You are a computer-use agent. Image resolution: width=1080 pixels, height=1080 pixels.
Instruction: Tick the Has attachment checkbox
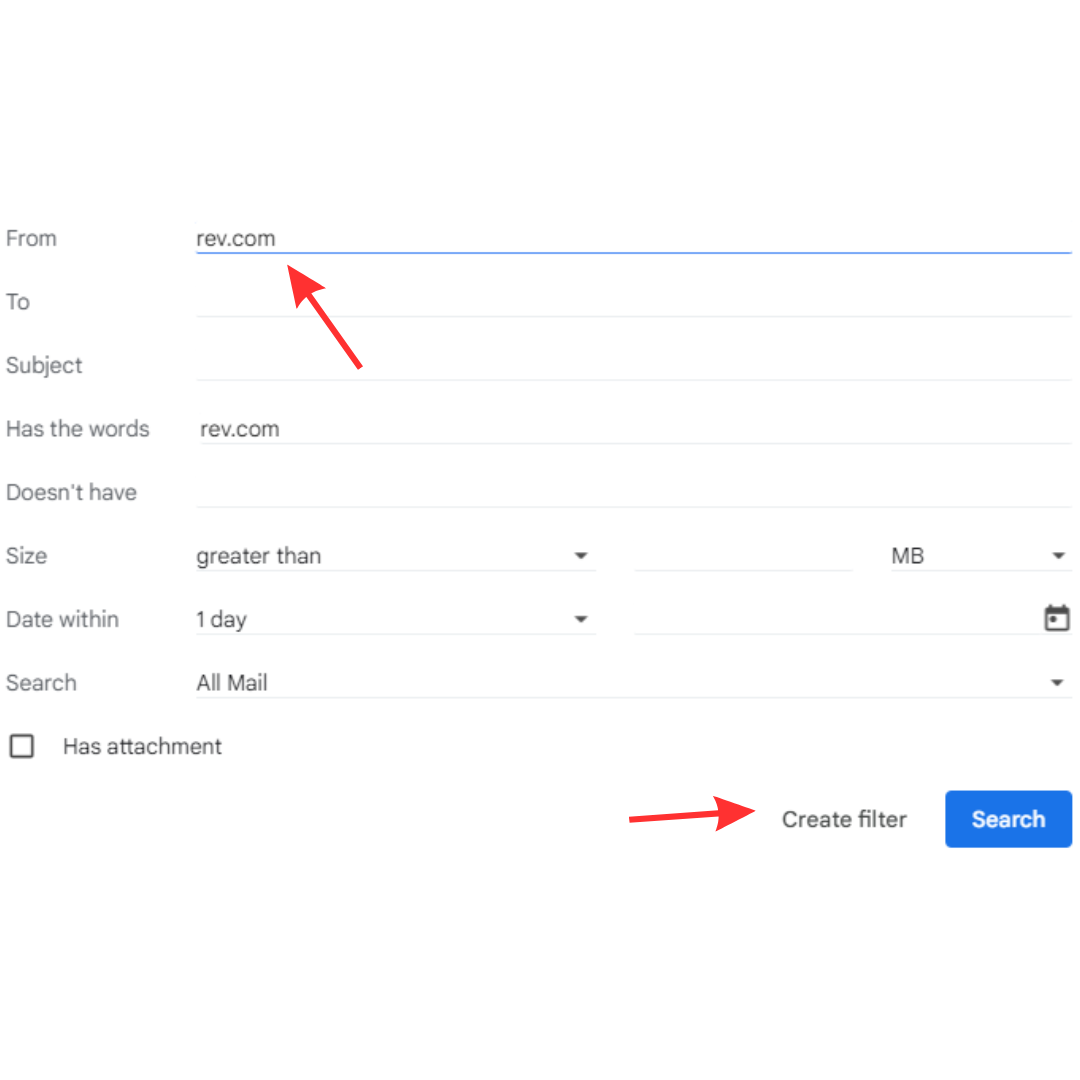pos(21,746)
